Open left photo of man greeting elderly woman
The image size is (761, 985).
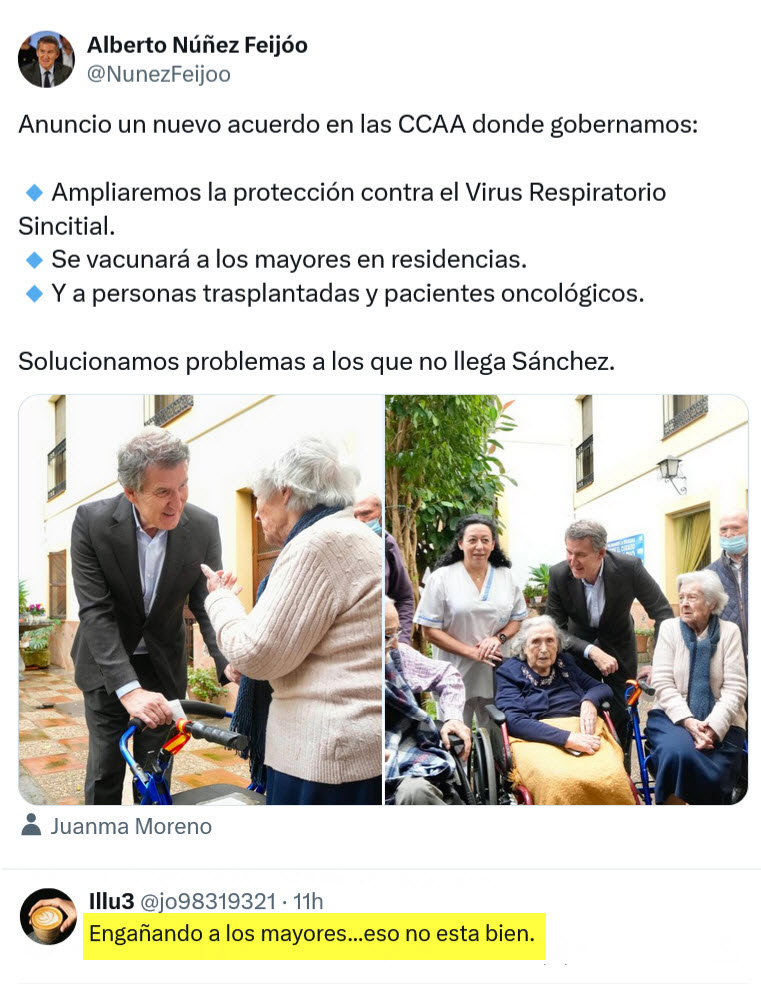(x=200, y=599)
